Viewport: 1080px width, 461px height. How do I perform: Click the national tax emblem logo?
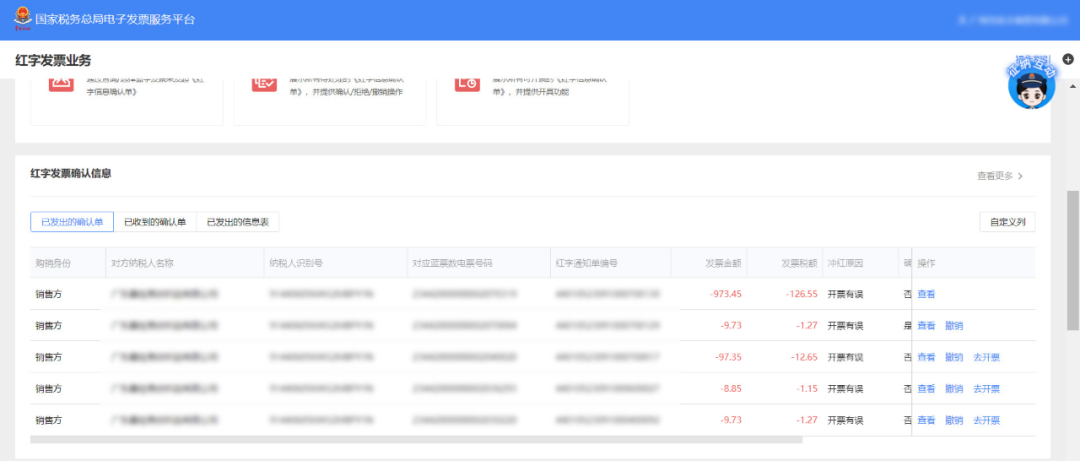[x=23, y=19]
